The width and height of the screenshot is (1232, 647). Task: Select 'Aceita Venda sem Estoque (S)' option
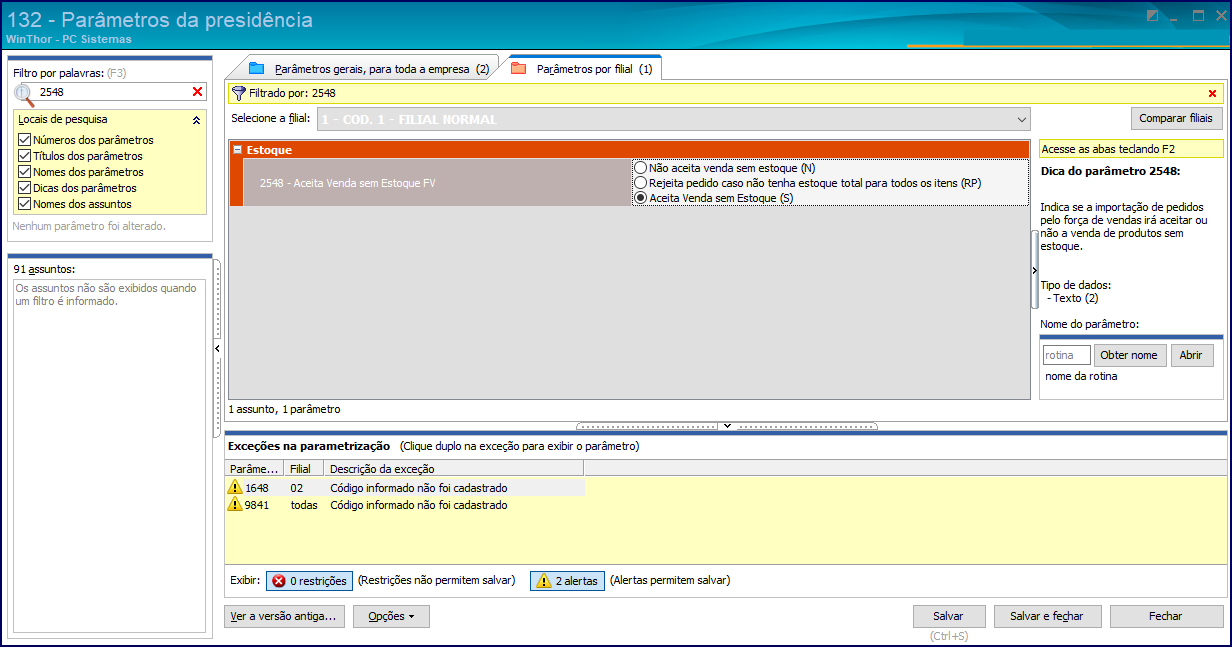641,198
